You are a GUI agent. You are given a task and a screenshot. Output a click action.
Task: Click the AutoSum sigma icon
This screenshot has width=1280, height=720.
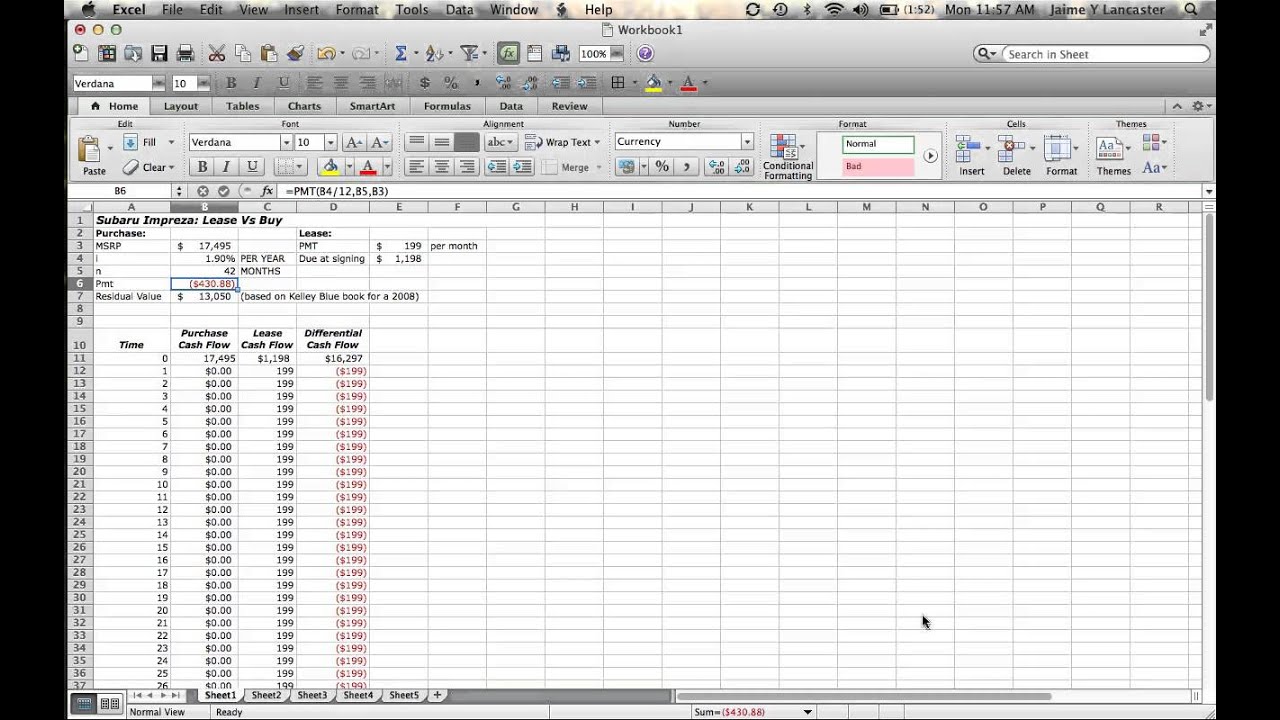coord(401,54)
